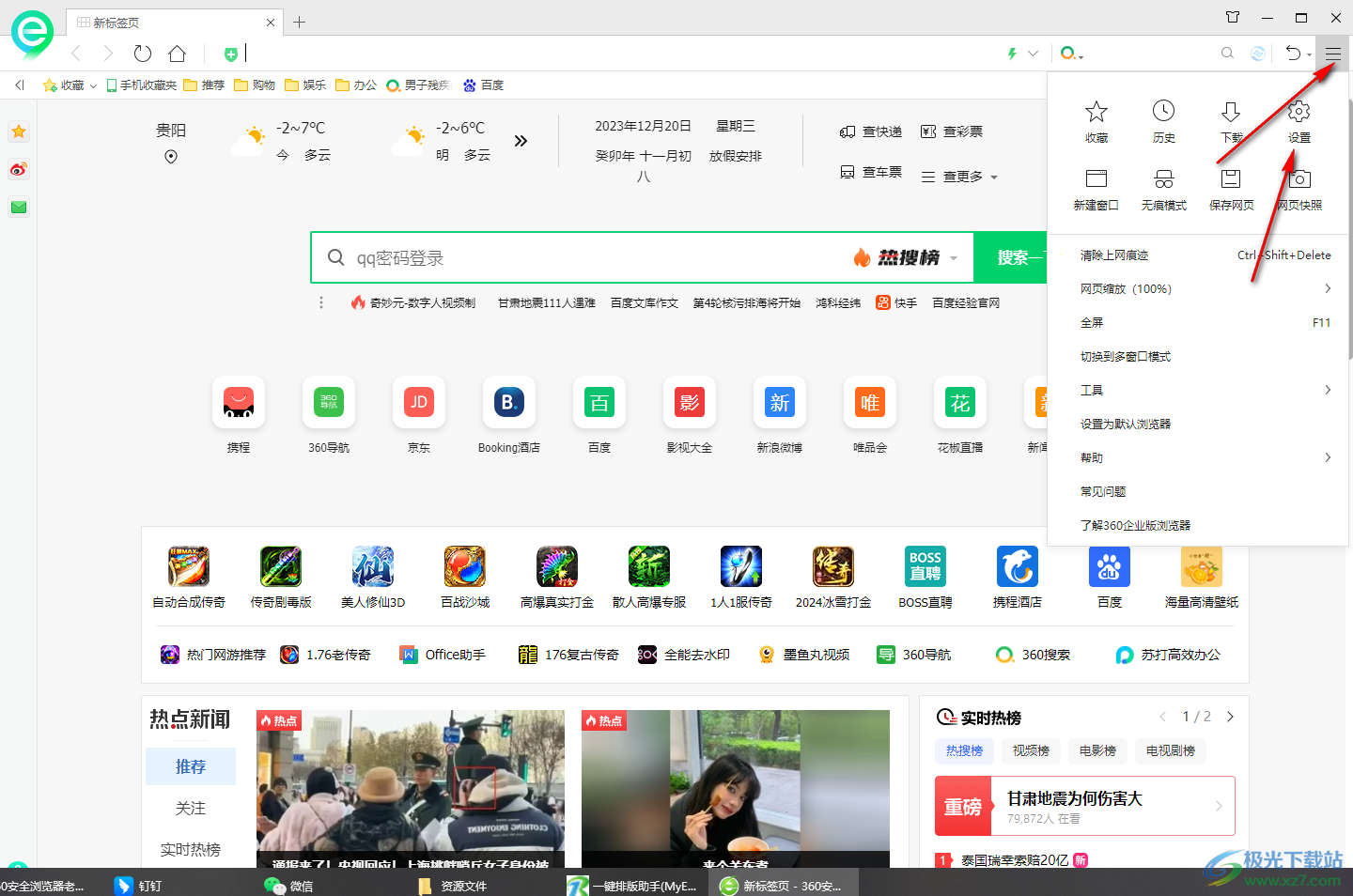The image size is (1353, 896).
Task: Expand 查更多 dropdown
Action: pyautogui.click(x=959, y=177)
